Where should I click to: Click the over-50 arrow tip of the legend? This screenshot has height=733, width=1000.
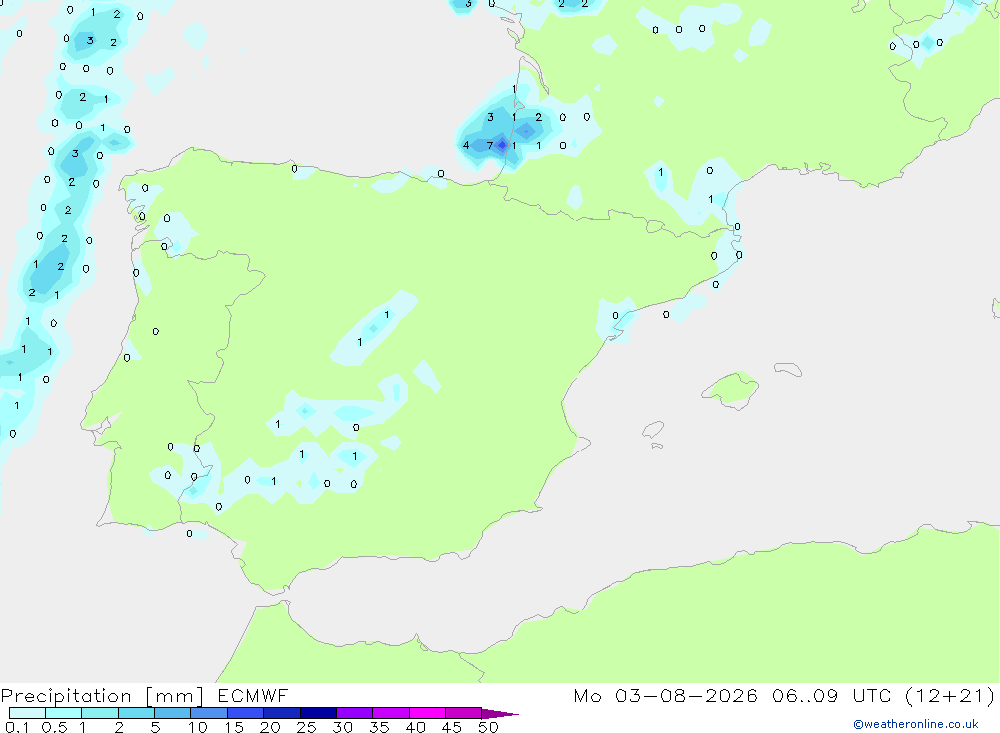(500, 714)
